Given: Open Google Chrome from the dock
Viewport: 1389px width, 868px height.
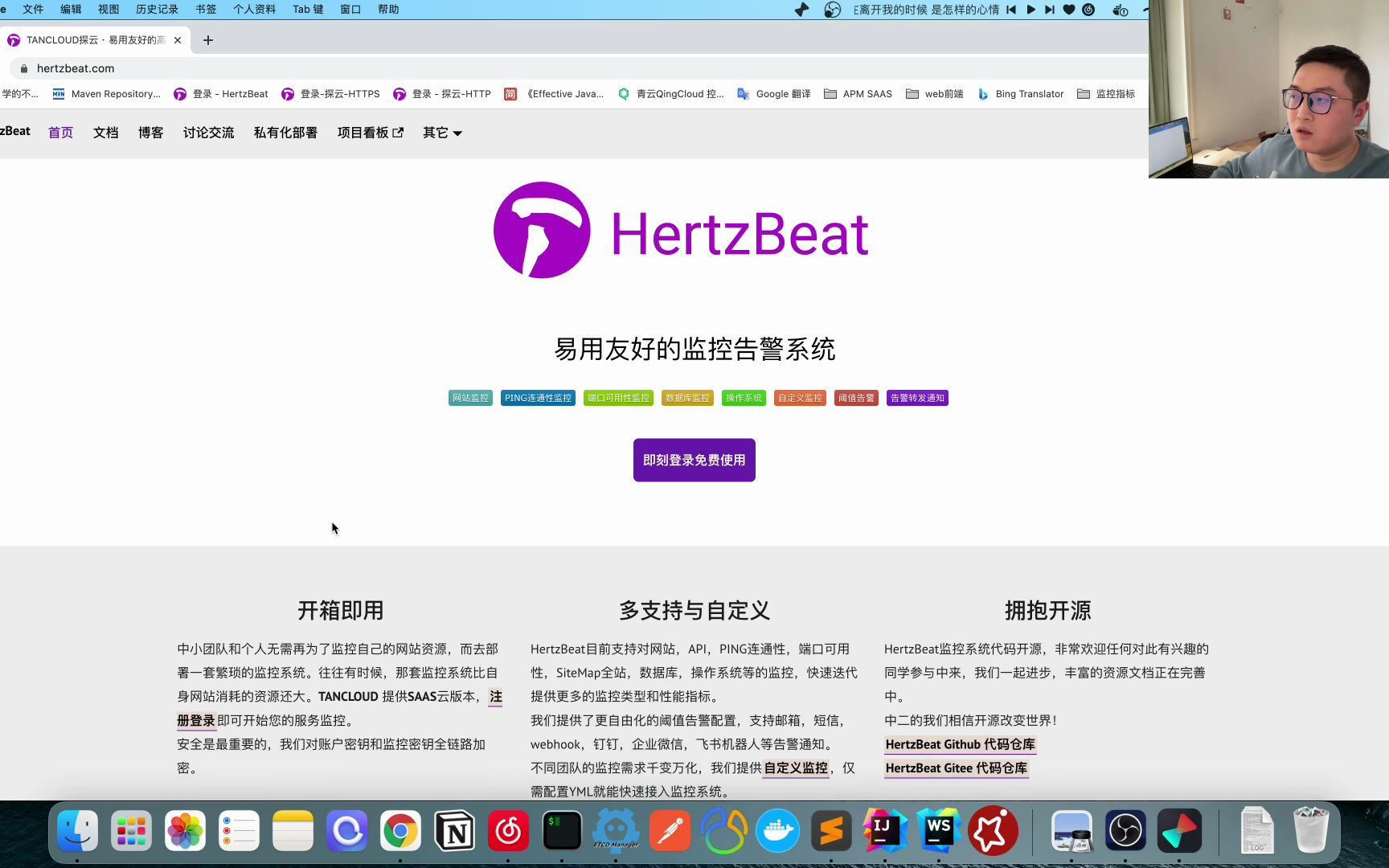Looking at the screenshot, I should click(x=400, y=831).
